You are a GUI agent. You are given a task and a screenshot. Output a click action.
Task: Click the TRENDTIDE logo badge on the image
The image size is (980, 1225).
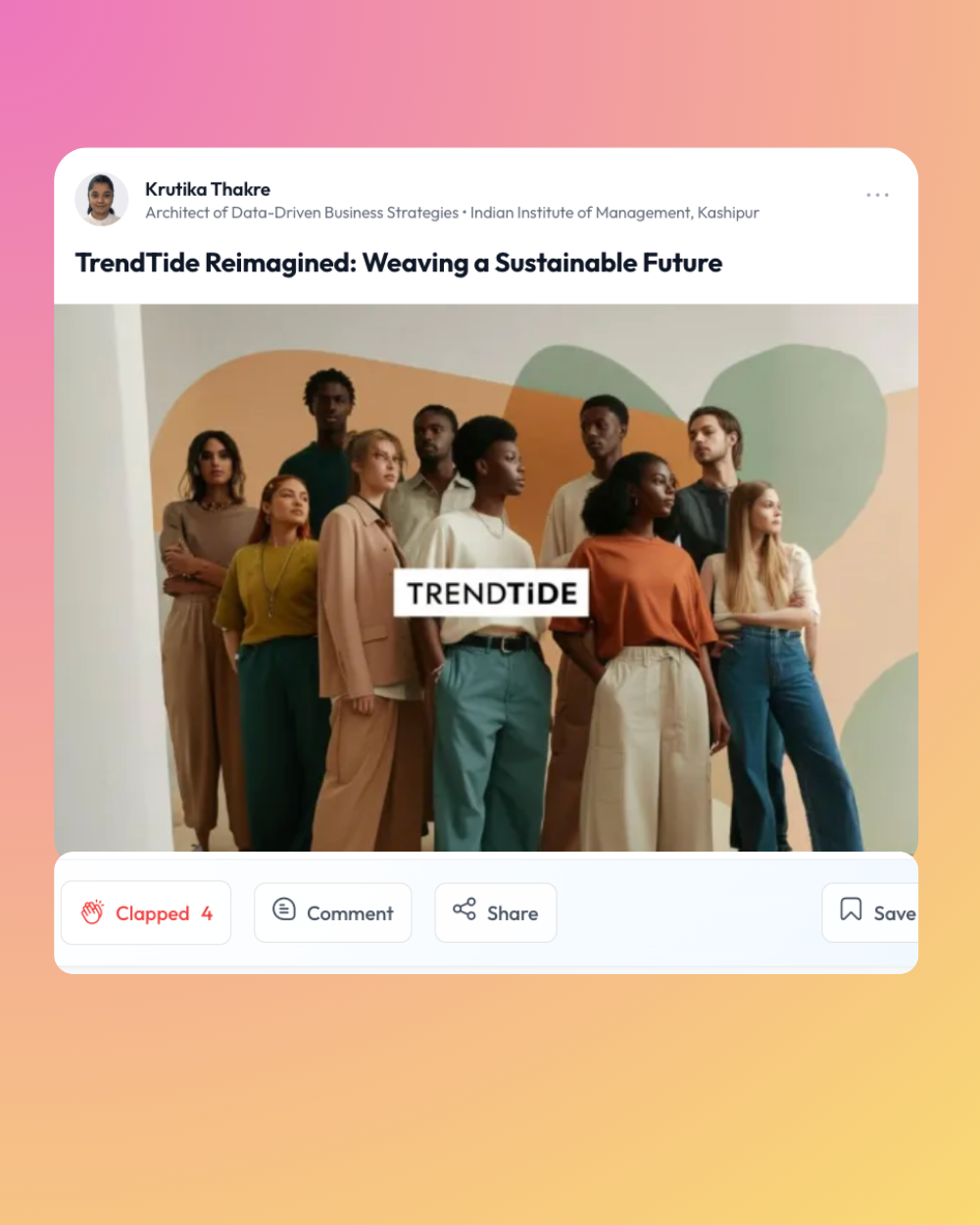[x=491, y=593]
